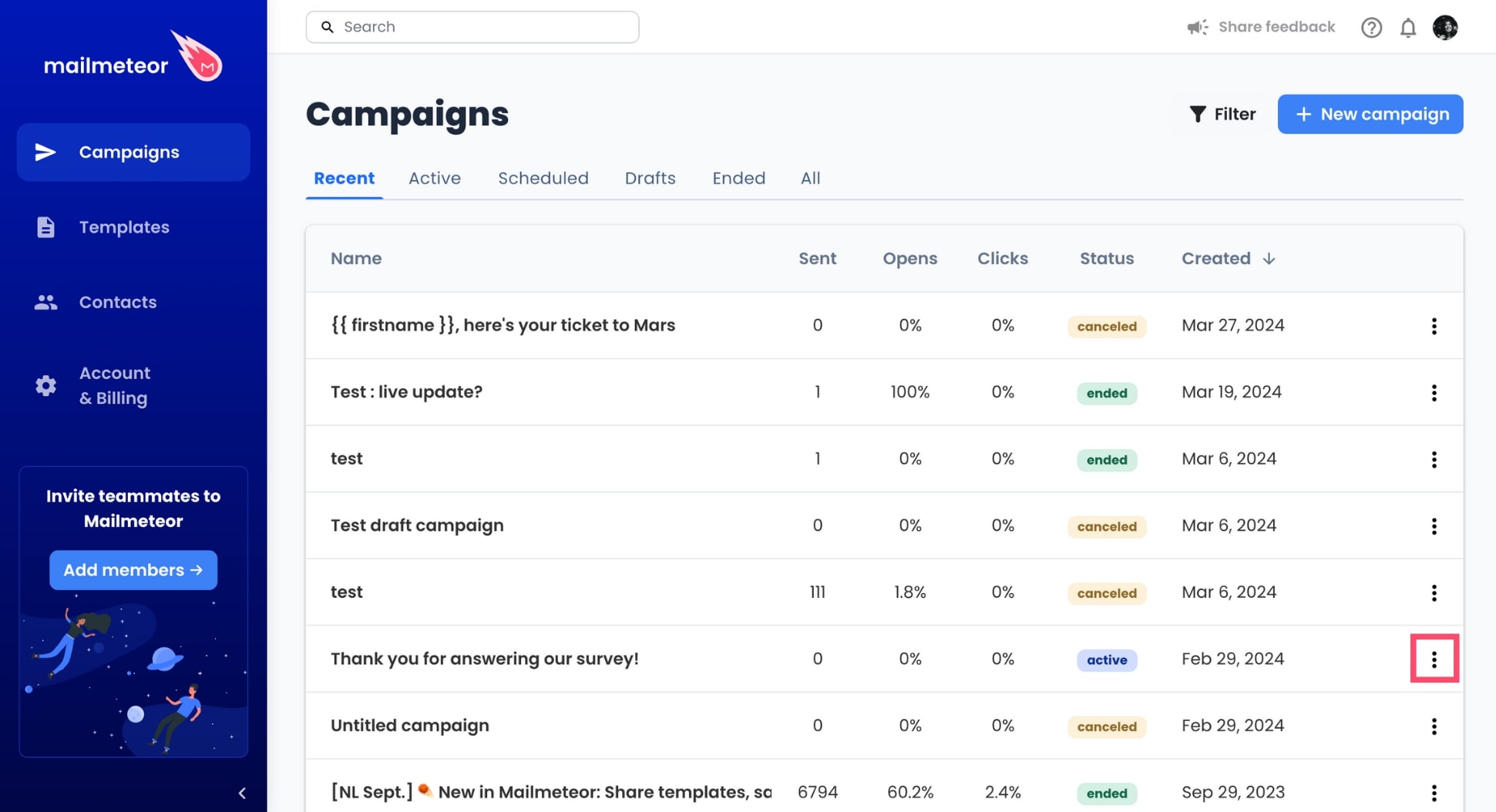Viewport: 1496px width, 812px height.
Task: Click the active status badge
Action: [1107, 660]
